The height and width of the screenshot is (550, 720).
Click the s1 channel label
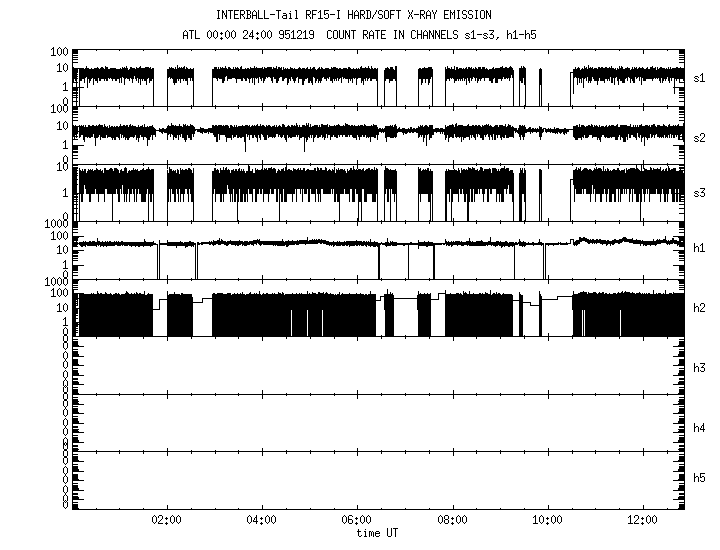tap(700, 77)
